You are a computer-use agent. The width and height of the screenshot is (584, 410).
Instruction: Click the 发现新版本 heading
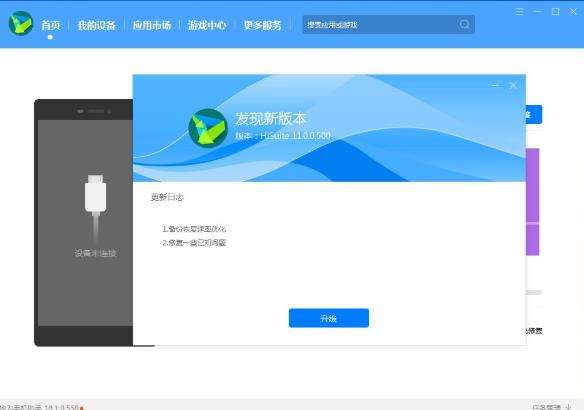[270, 118]
